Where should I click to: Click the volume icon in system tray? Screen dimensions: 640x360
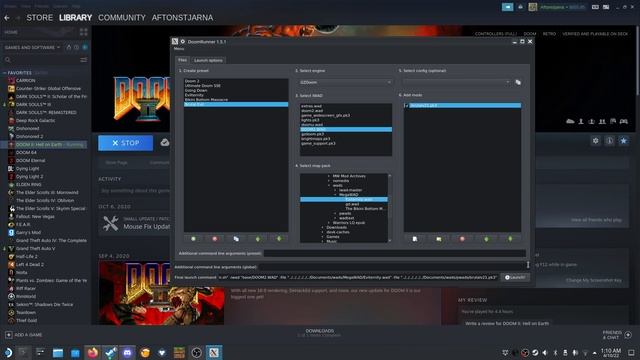click(545, 352)
